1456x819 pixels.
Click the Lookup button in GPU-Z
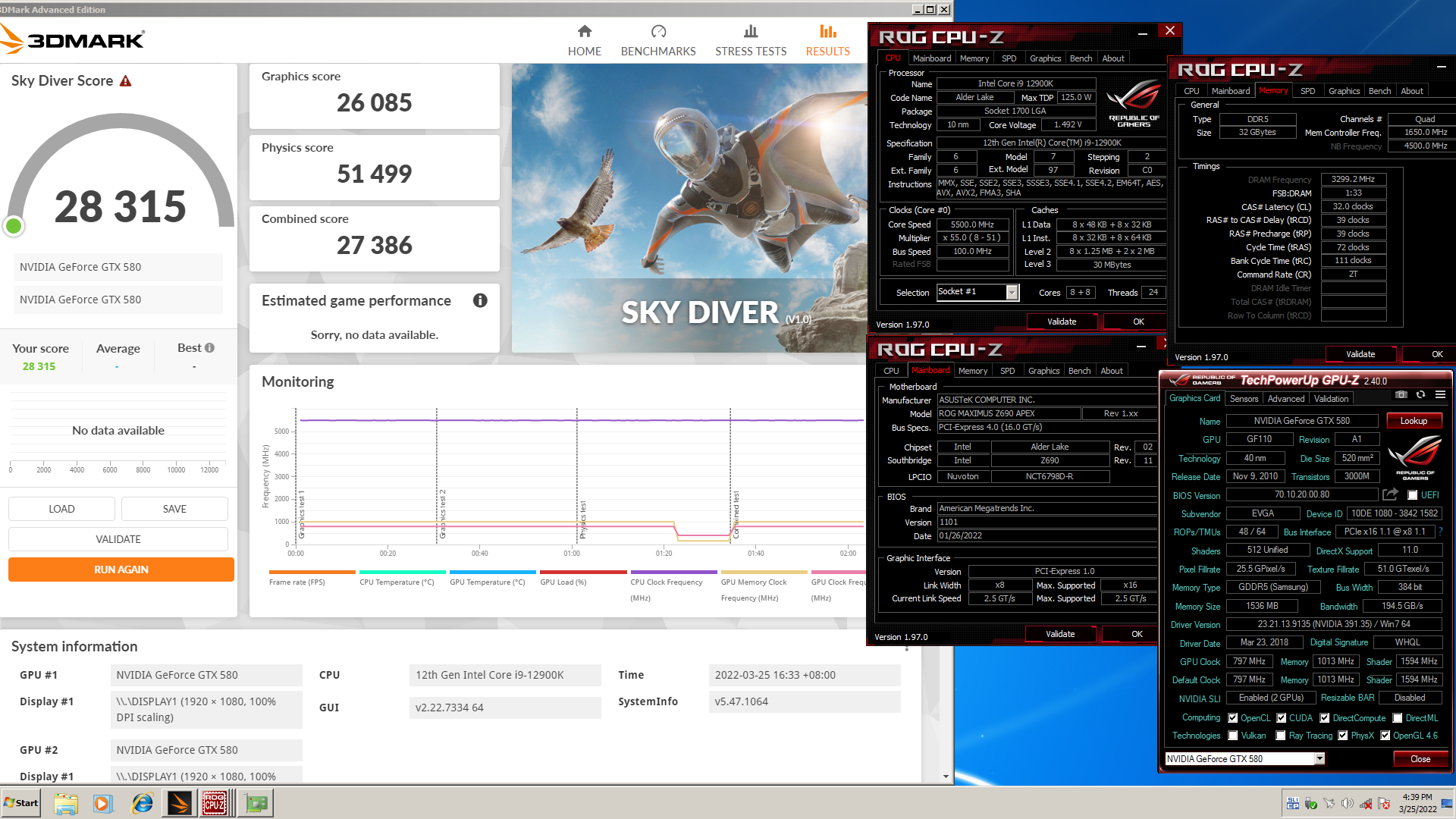coord(1414,421)
